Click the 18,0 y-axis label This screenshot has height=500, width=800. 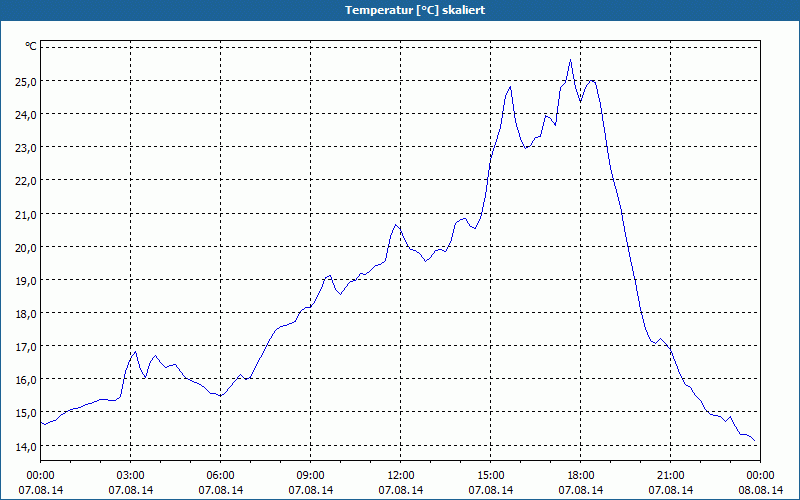(x=27, y=314)
